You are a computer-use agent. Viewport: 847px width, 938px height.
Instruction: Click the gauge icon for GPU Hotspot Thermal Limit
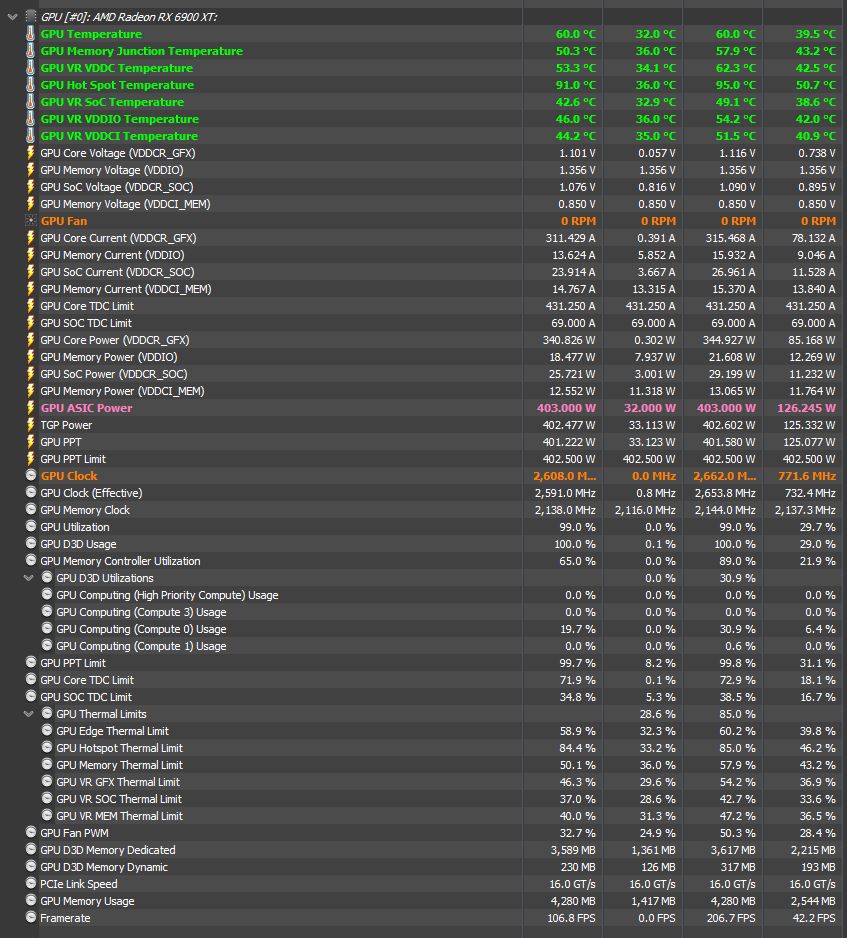point(47,748)
